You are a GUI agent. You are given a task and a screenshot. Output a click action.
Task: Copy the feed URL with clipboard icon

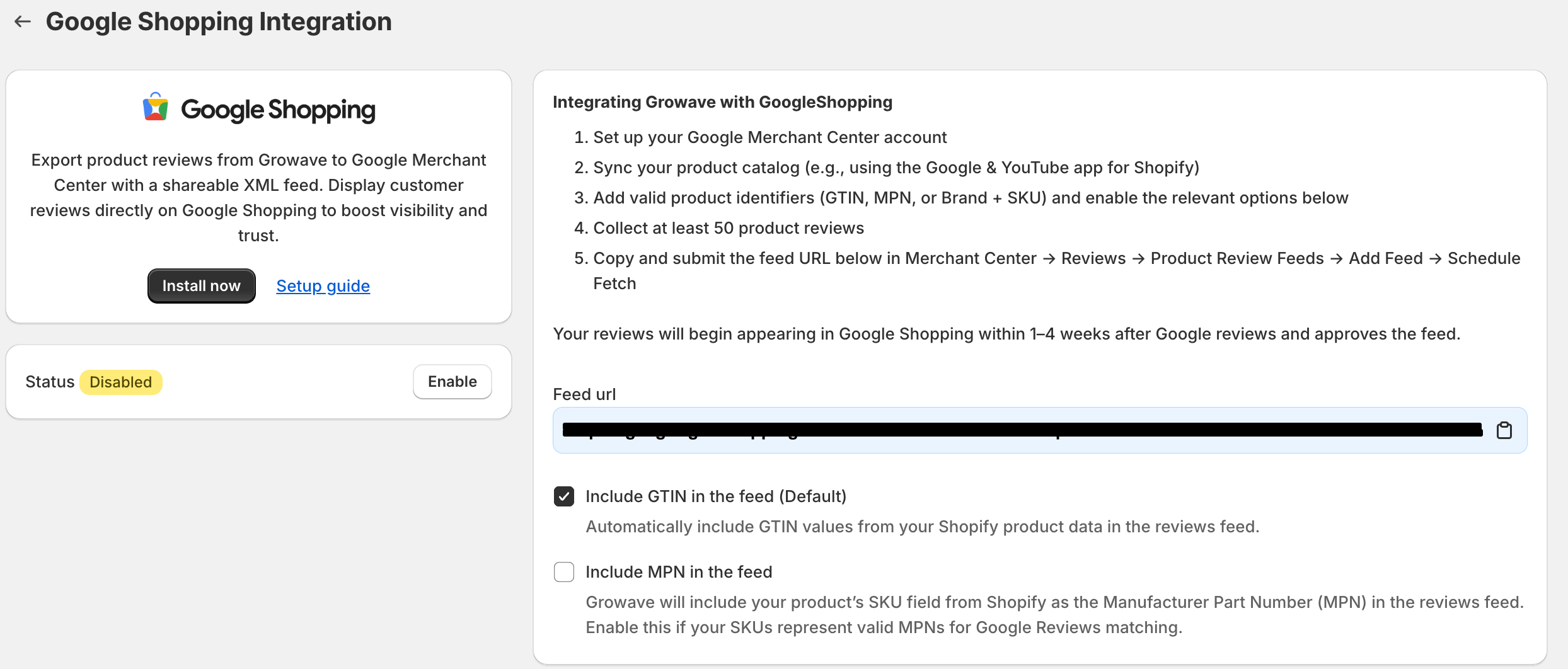[1504, 430]
